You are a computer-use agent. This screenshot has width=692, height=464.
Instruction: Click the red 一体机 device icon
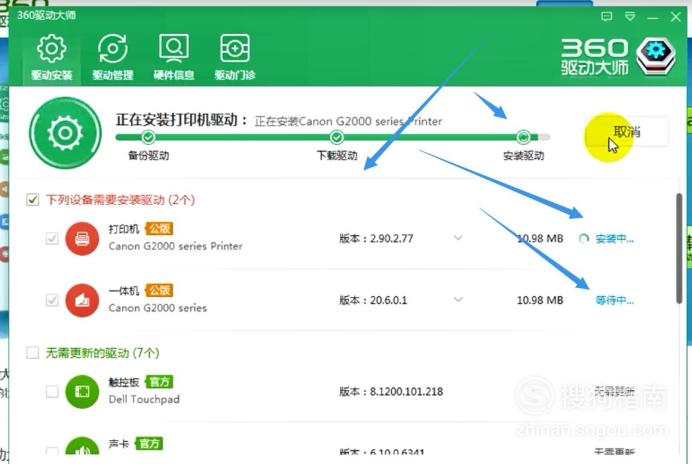(x=82, y=301)
